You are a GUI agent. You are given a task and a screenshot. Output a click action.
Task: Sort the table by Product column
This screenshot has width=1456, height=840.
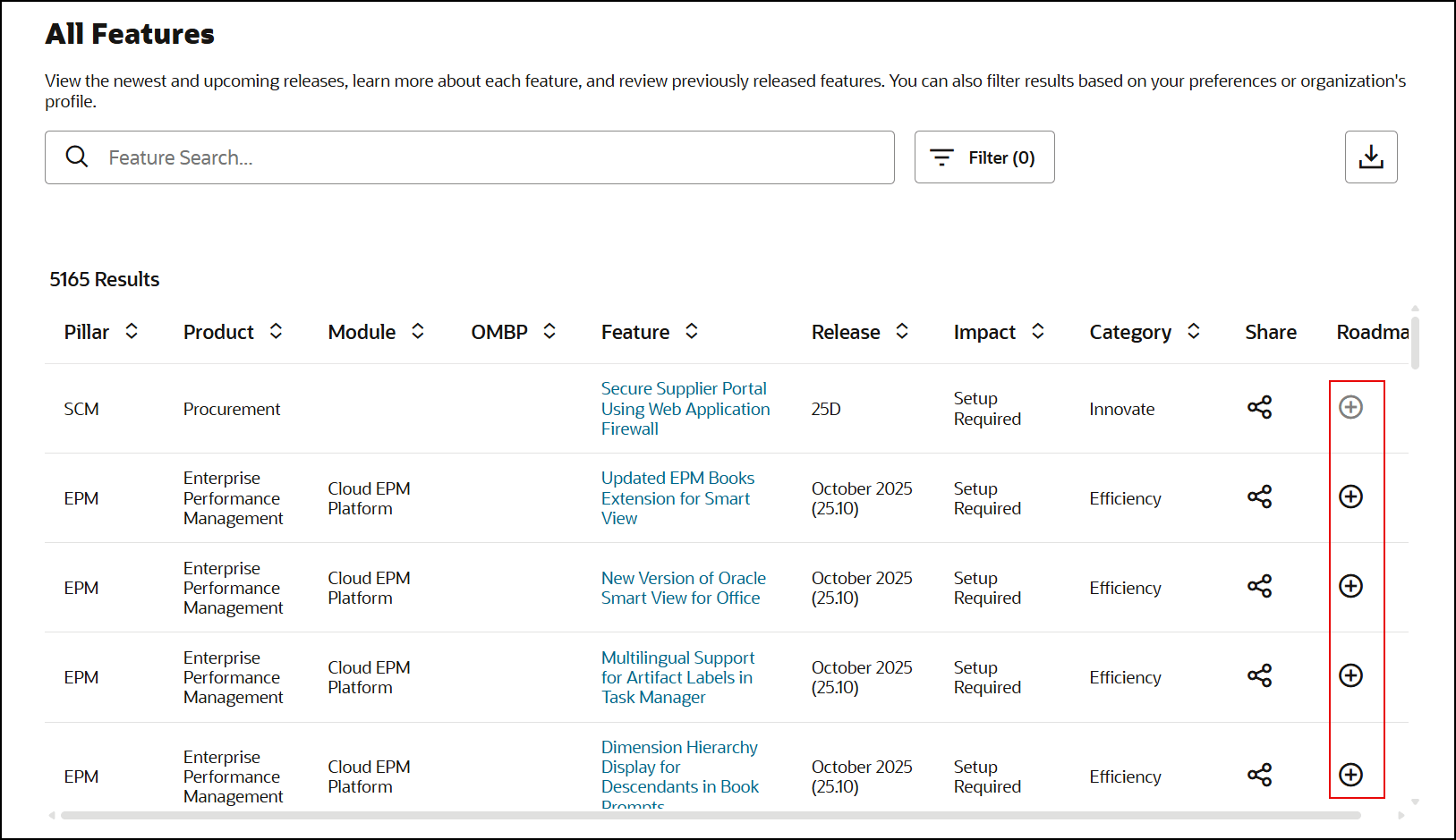pyautogui.click(x=276, y=331)
